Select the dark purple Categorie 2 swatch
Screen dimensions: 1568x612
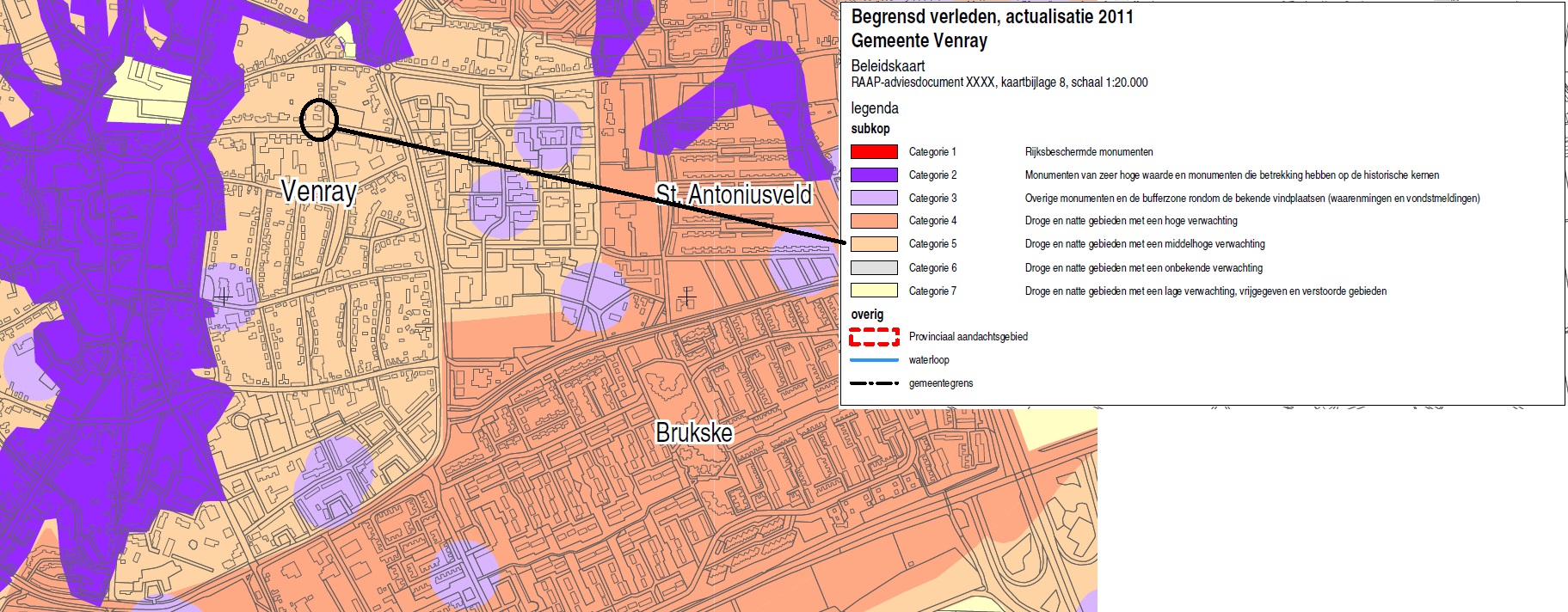point(874,174)
